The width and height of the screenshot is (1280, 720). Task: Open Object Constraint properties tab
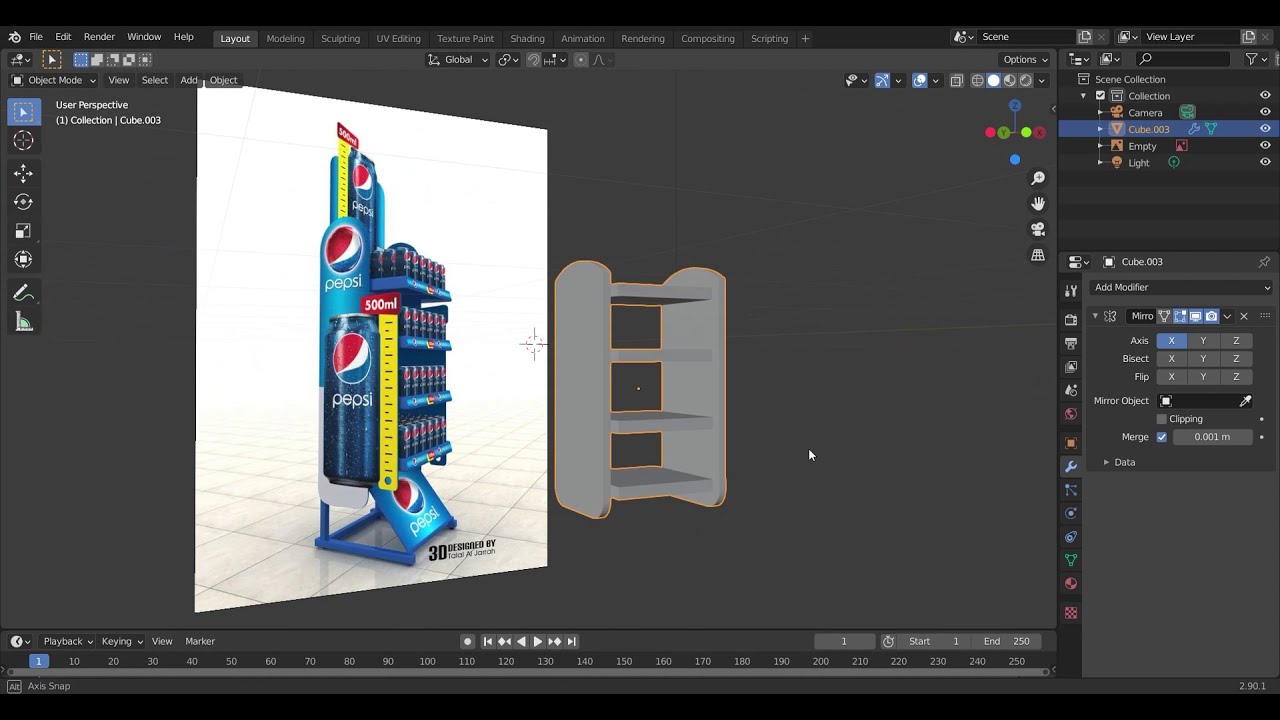click(x=1071, y=537)
